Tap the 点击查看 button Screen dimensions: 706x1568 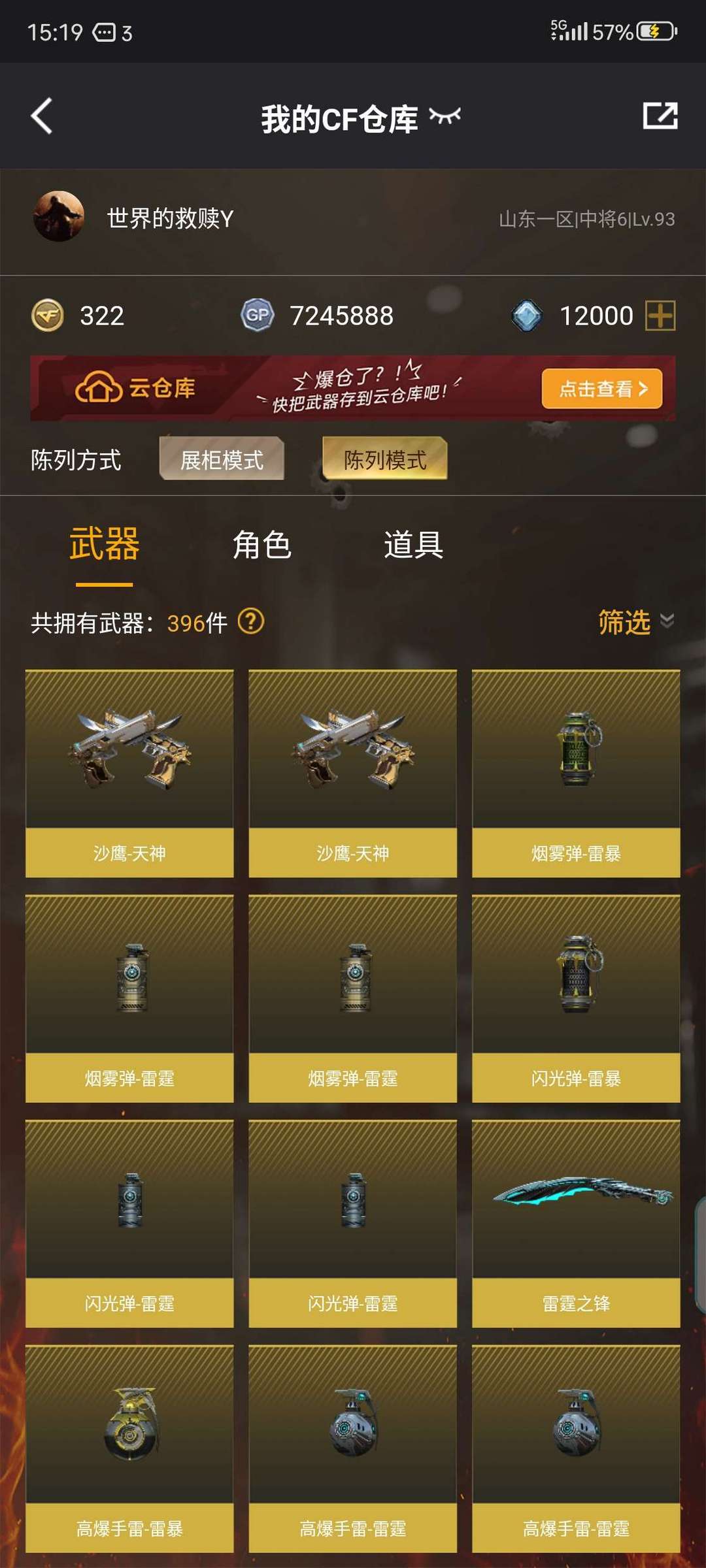click(602, 389)
